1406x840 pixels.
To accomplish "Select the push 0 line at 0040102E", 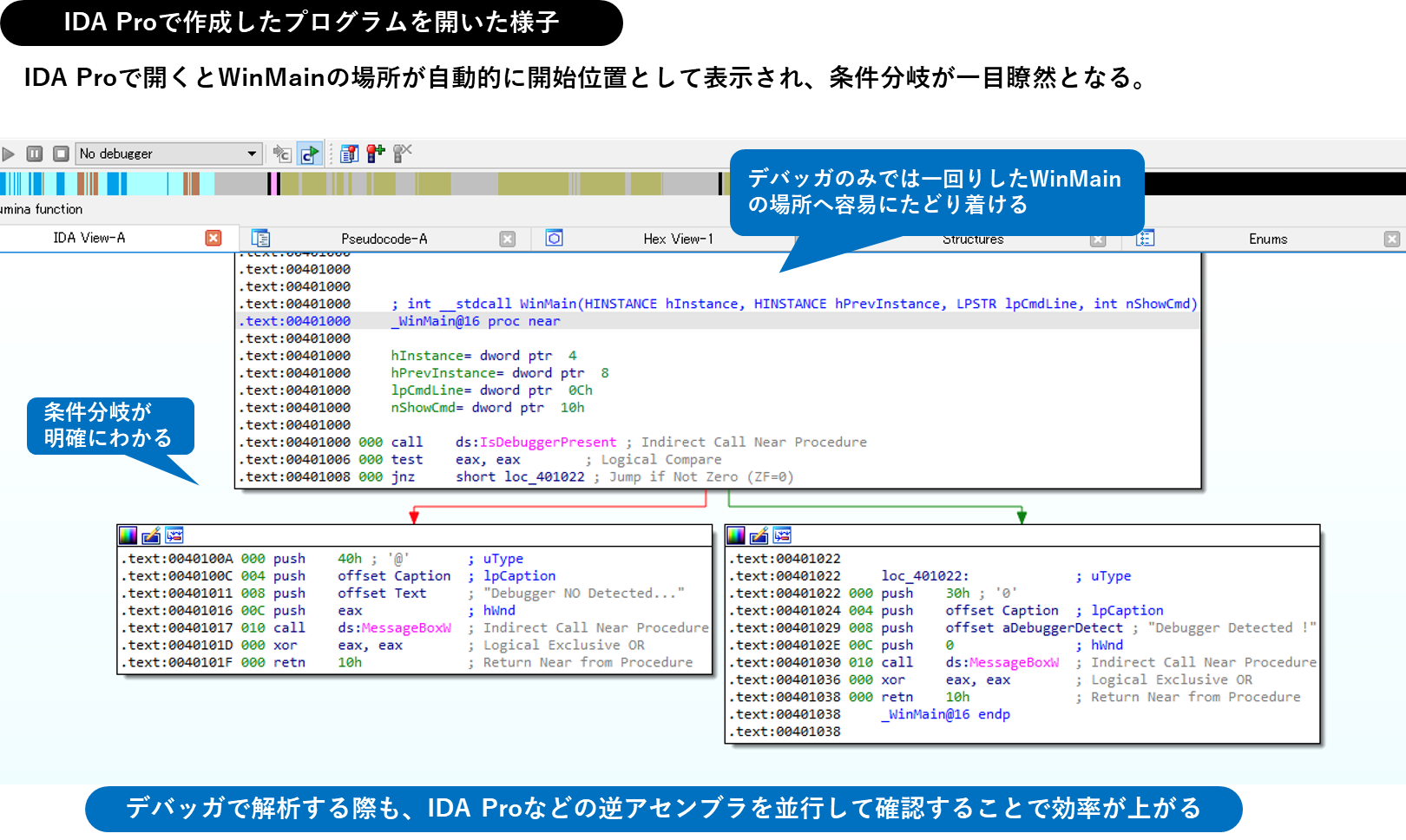I will point(917,646).
